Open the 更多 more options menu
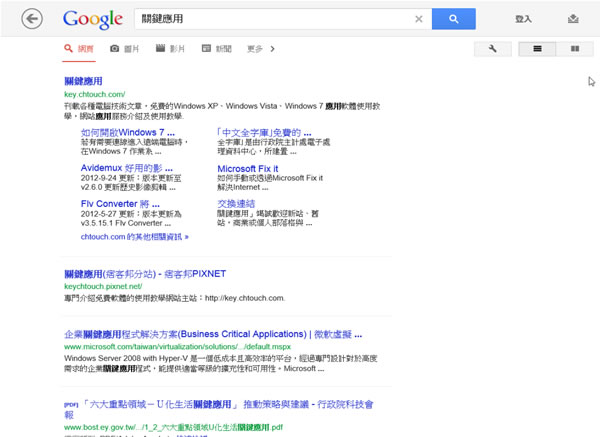 click(255, 49)
